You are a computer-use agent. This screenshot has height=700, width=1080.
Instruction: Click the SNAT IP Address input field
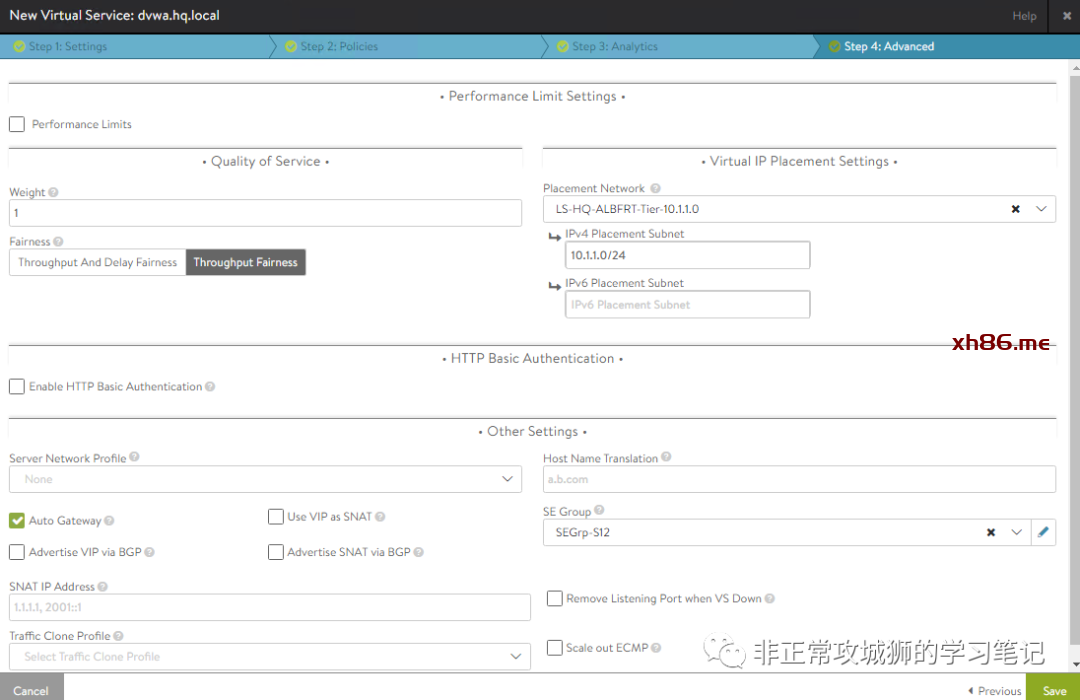pyautogui.click(x=270, y=607)
